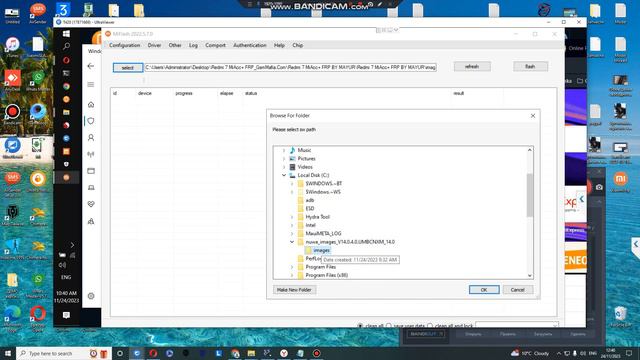Collapse the Local Disk (C:) node
640x360 pixels.
click(284, 175)
